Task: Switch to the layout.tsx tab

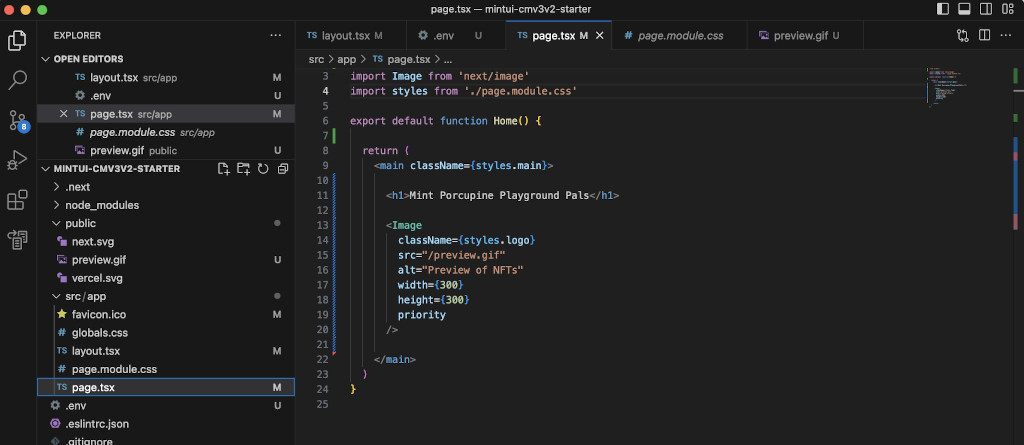Action: coord(351,35)
